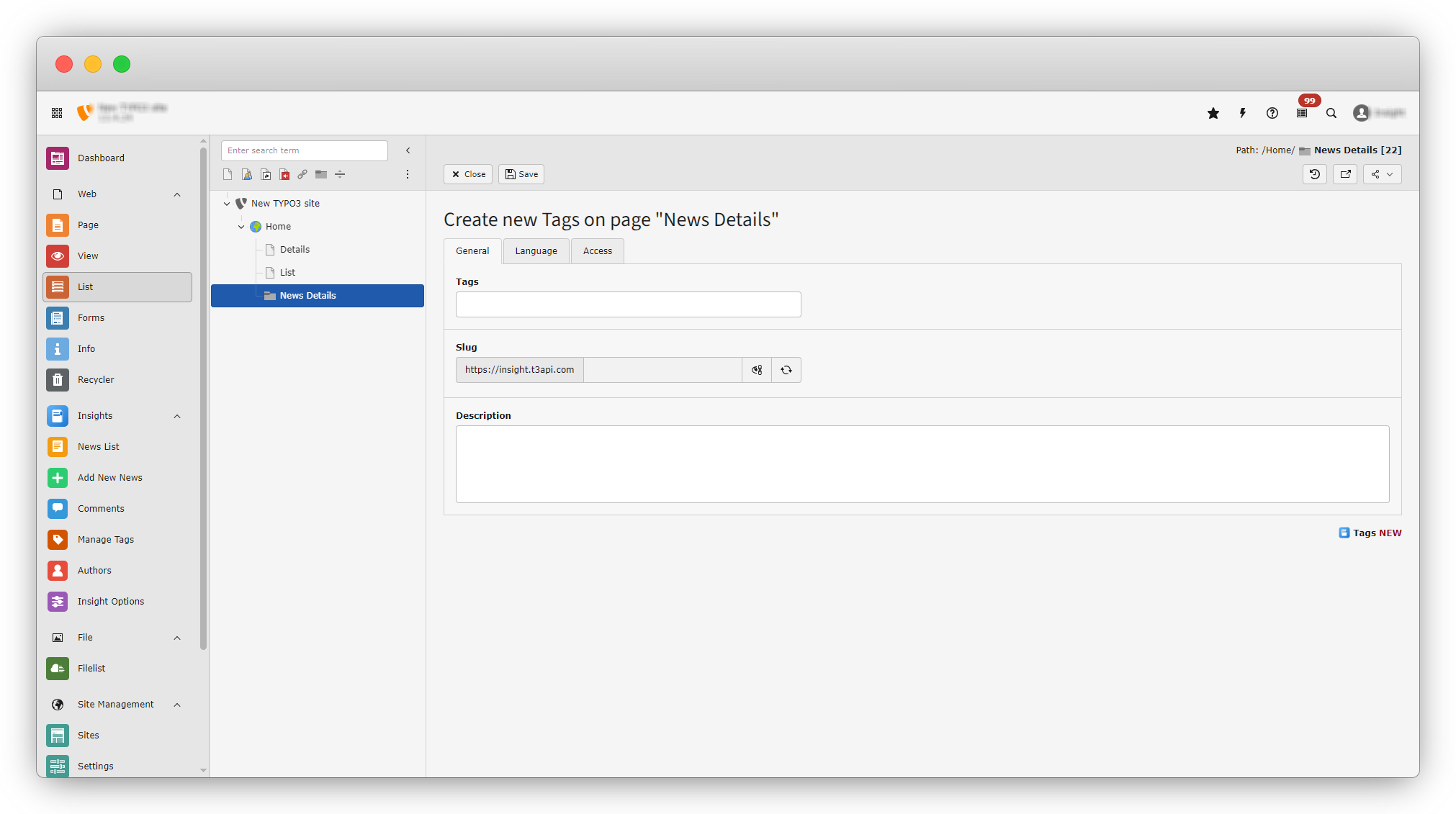Click the flush cache lightning icon

[x=1243, y=113]
